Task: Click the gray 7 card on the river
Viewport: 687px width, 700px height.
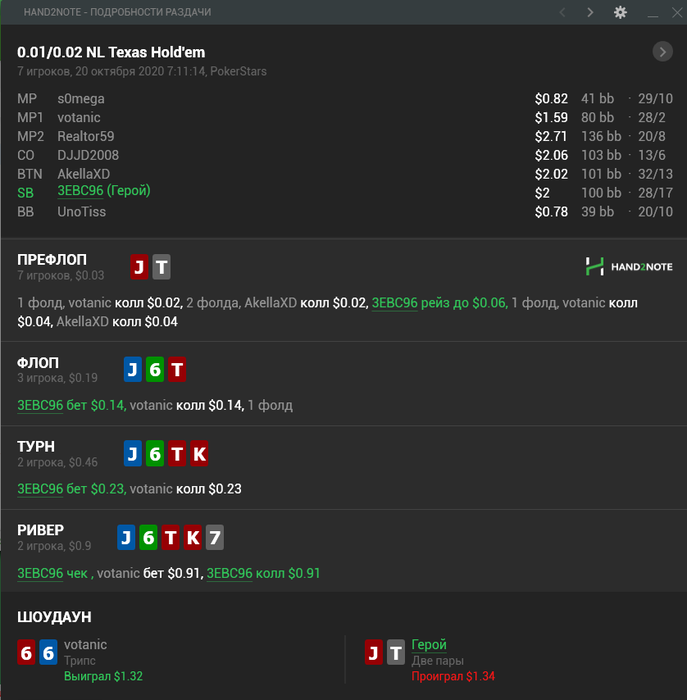Action: click(x=215, y=537)
